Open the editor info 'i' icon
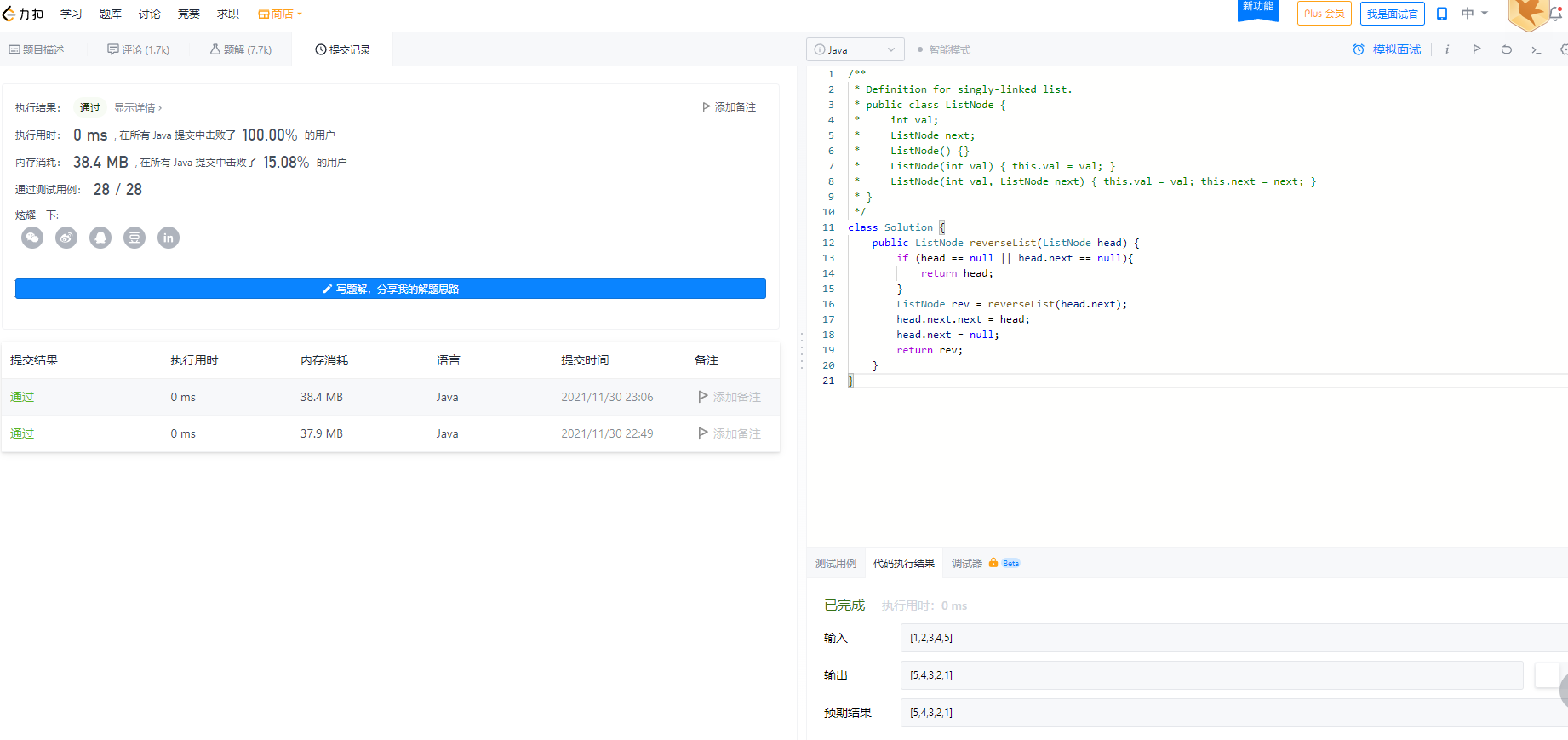 pos(1446,49)
